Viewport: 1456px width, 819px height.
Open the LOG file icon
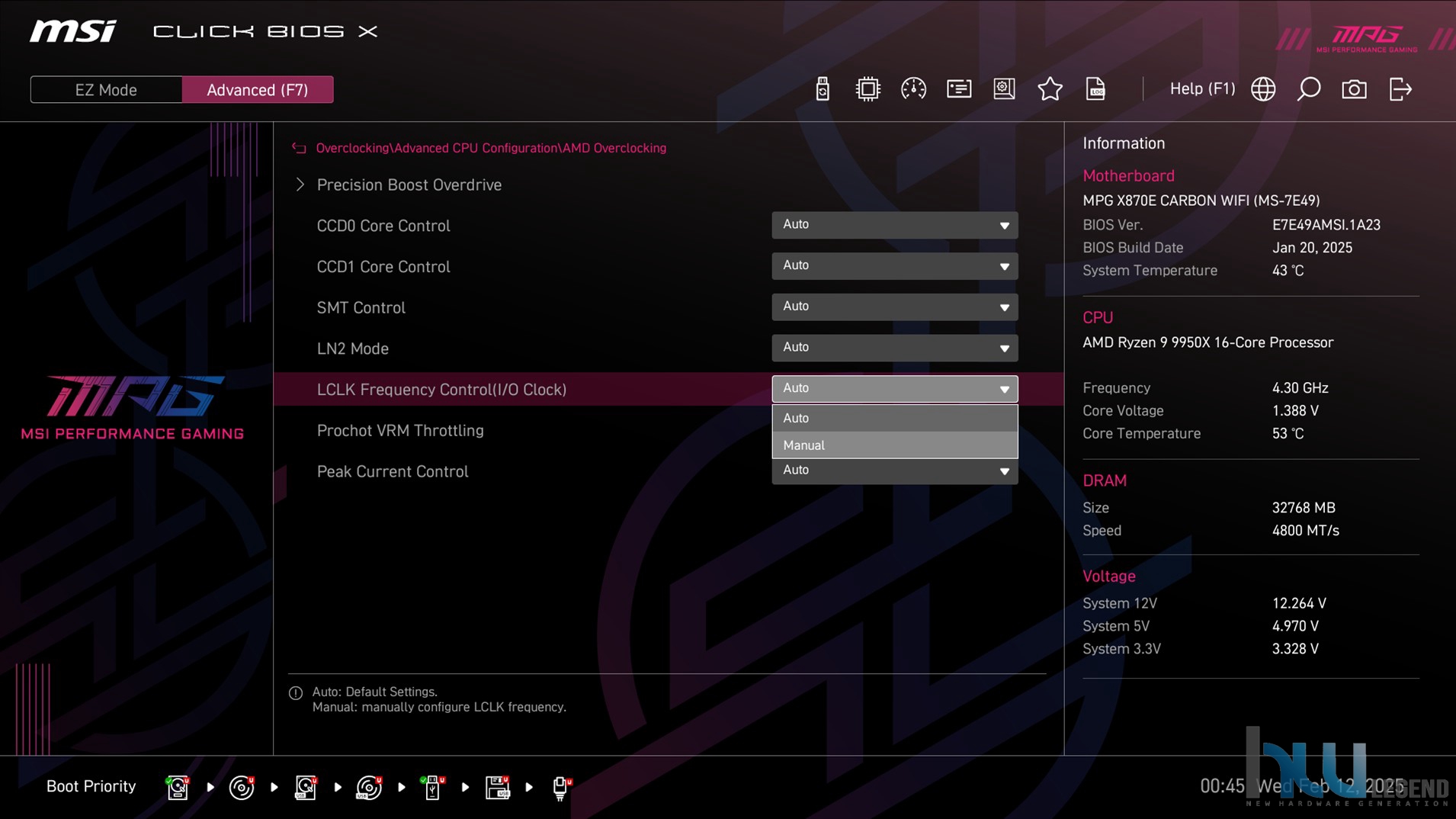1095,89
